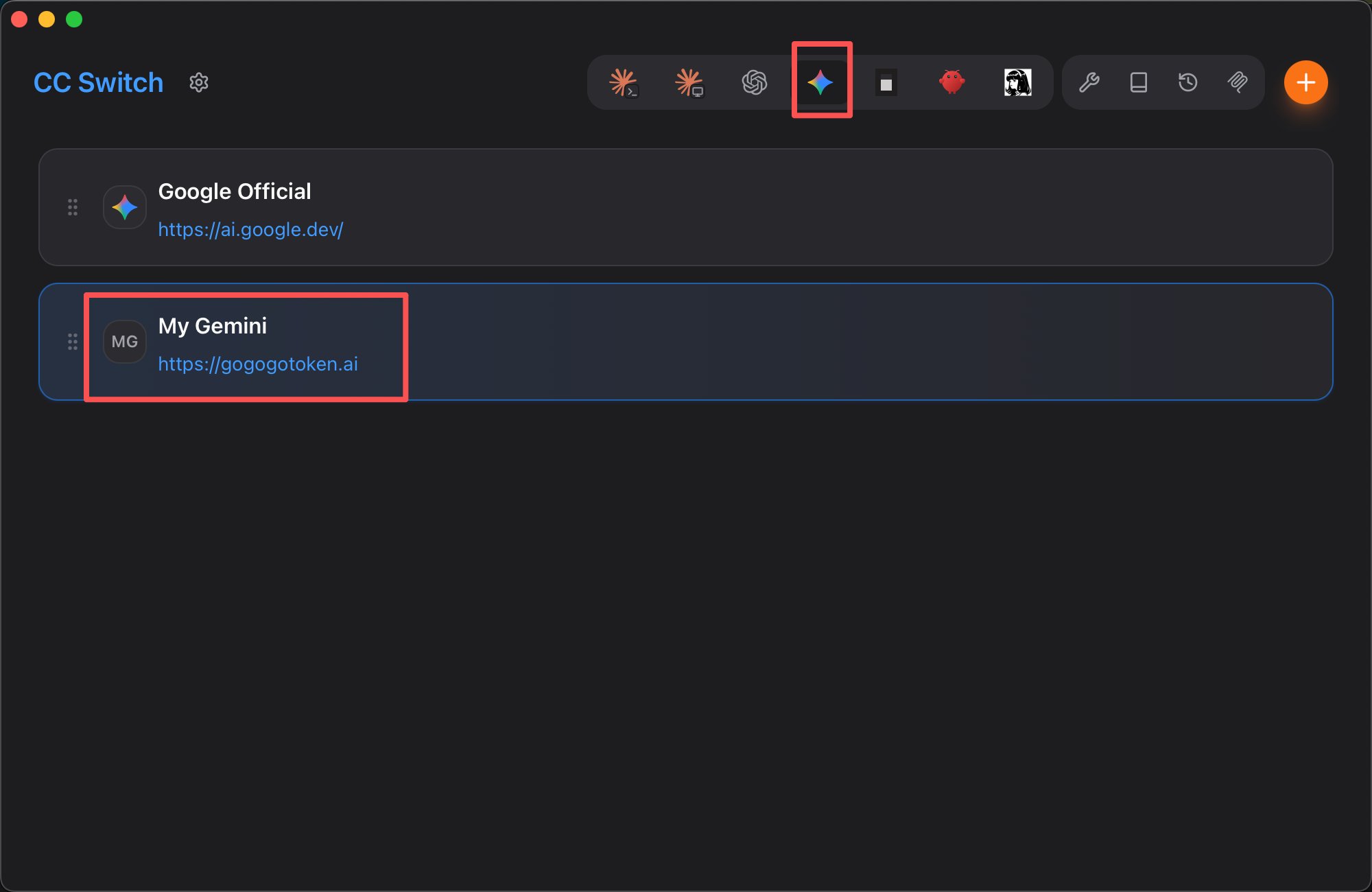1372x892 pixels.
Task: Click the CC Switch title
Action: click(x=99, y=83)
